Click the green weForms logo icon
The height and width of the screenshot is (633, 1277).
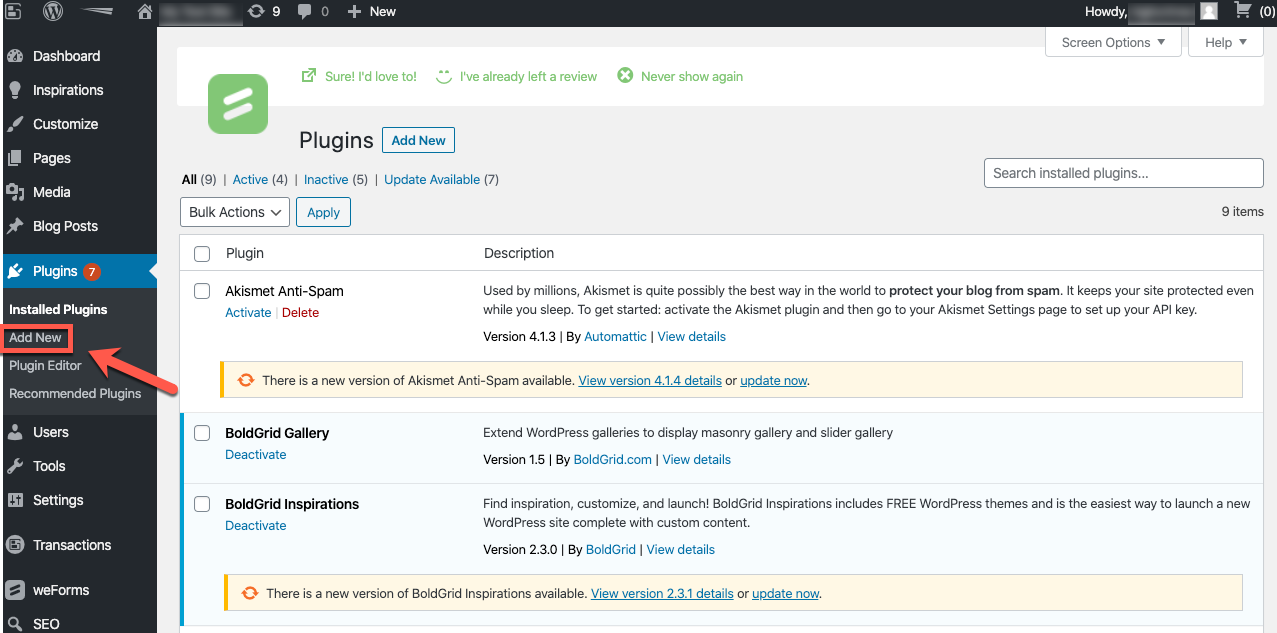point(237,104)
